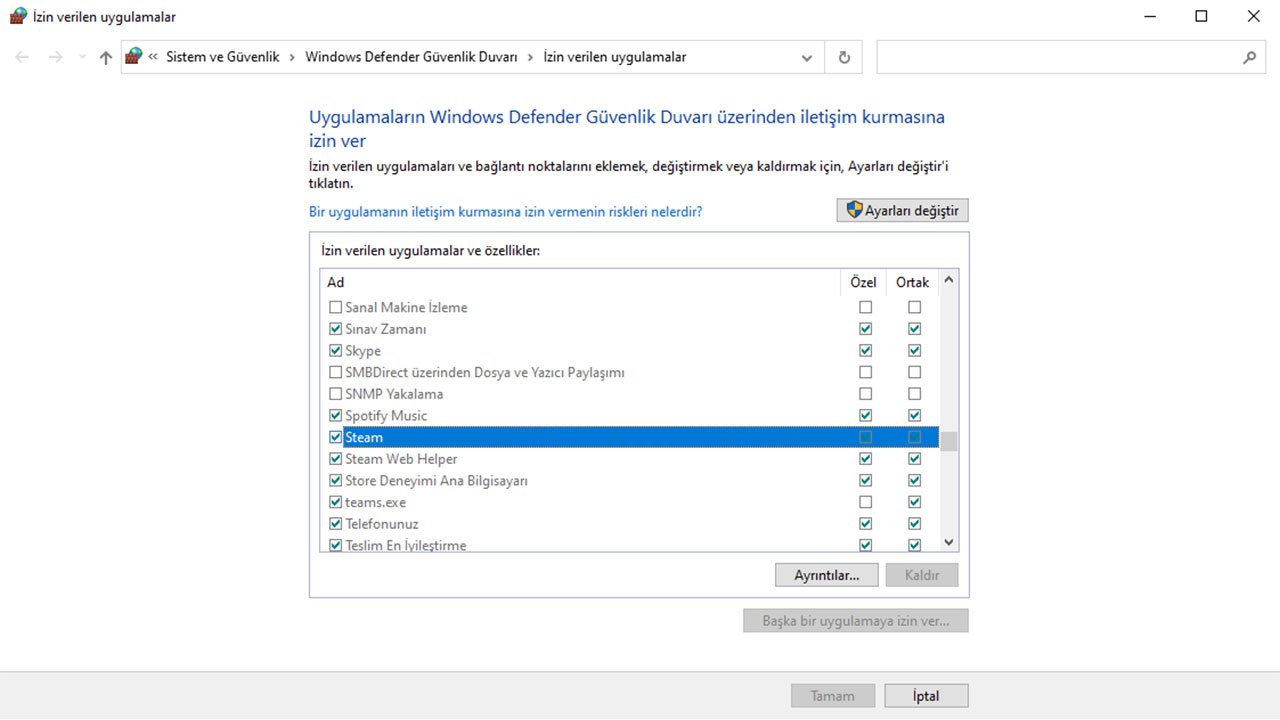
Task: Toggle Ortak checkbox for Telefonunuz
Action: 915,524
